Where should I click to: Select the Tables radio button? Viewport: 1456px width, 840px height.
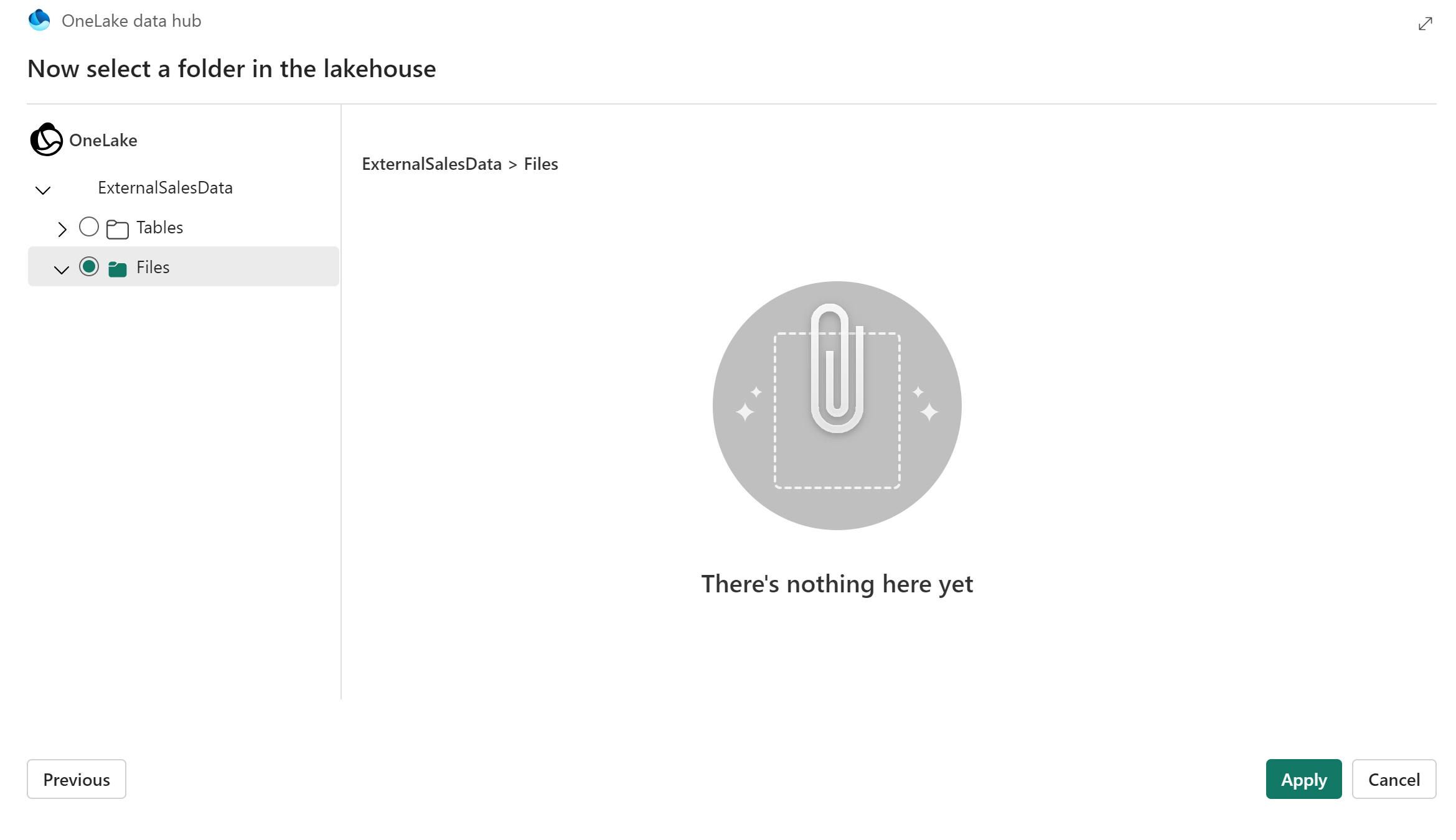[x=89, y=227]
